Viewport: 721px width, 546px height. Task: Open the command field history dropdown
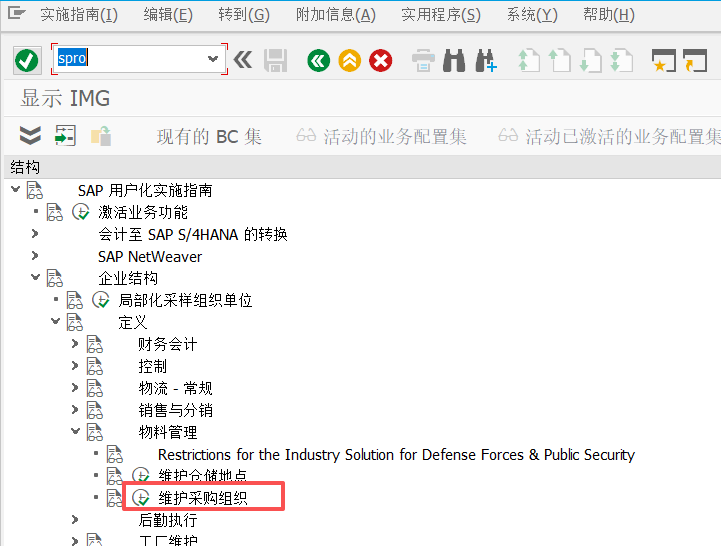212,59
